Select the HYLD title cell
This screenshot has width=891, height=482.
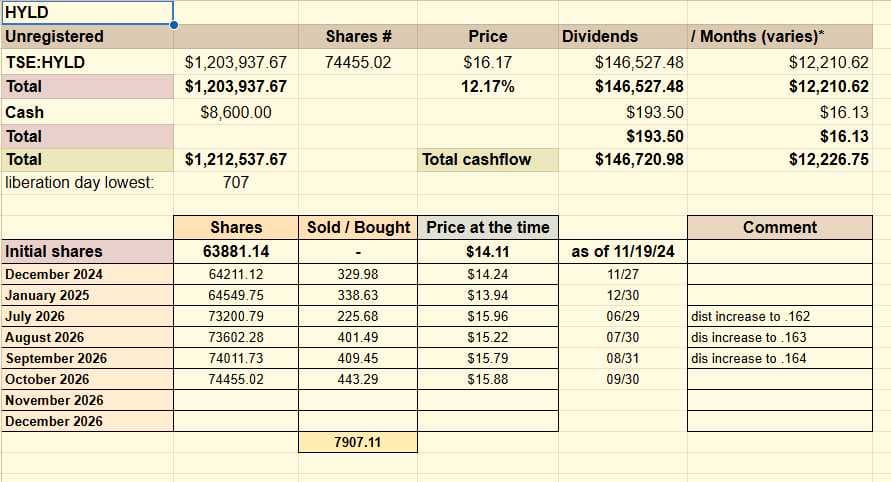tap(88, 13)
